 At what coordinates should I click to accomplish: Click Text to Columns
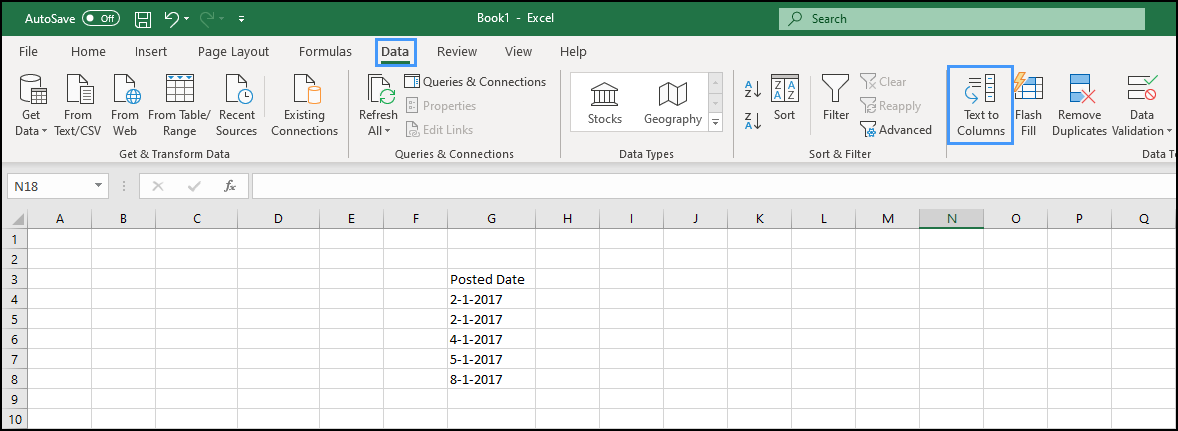(x=980, y=105)
